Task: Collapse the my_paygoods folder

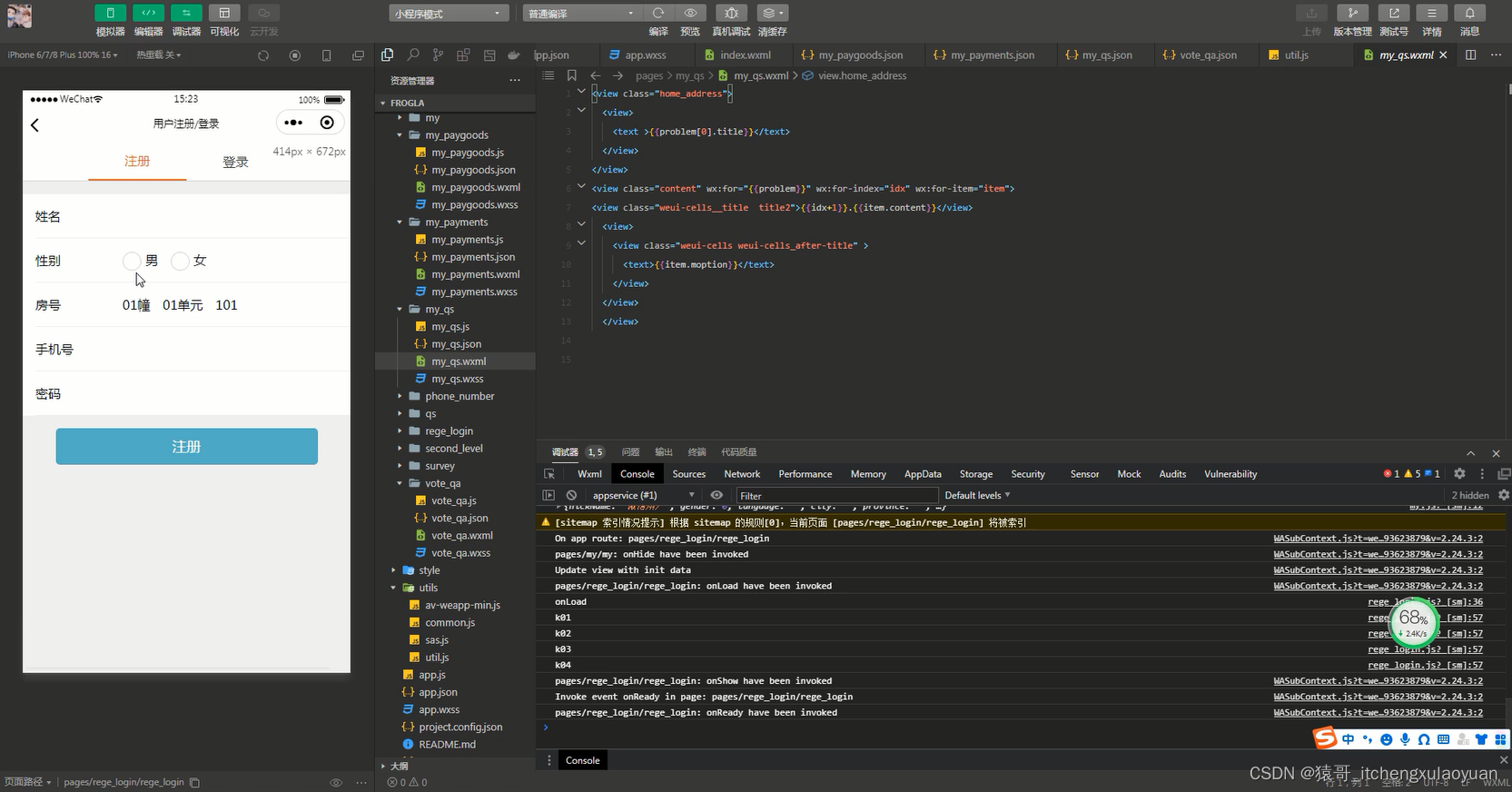Action: 400,135
